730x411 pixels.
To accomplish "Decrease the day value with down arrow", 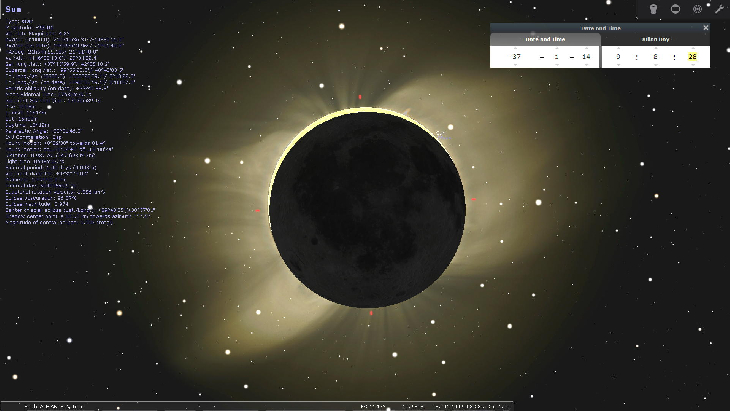I will pyautogui.click(x=586, y=66).
